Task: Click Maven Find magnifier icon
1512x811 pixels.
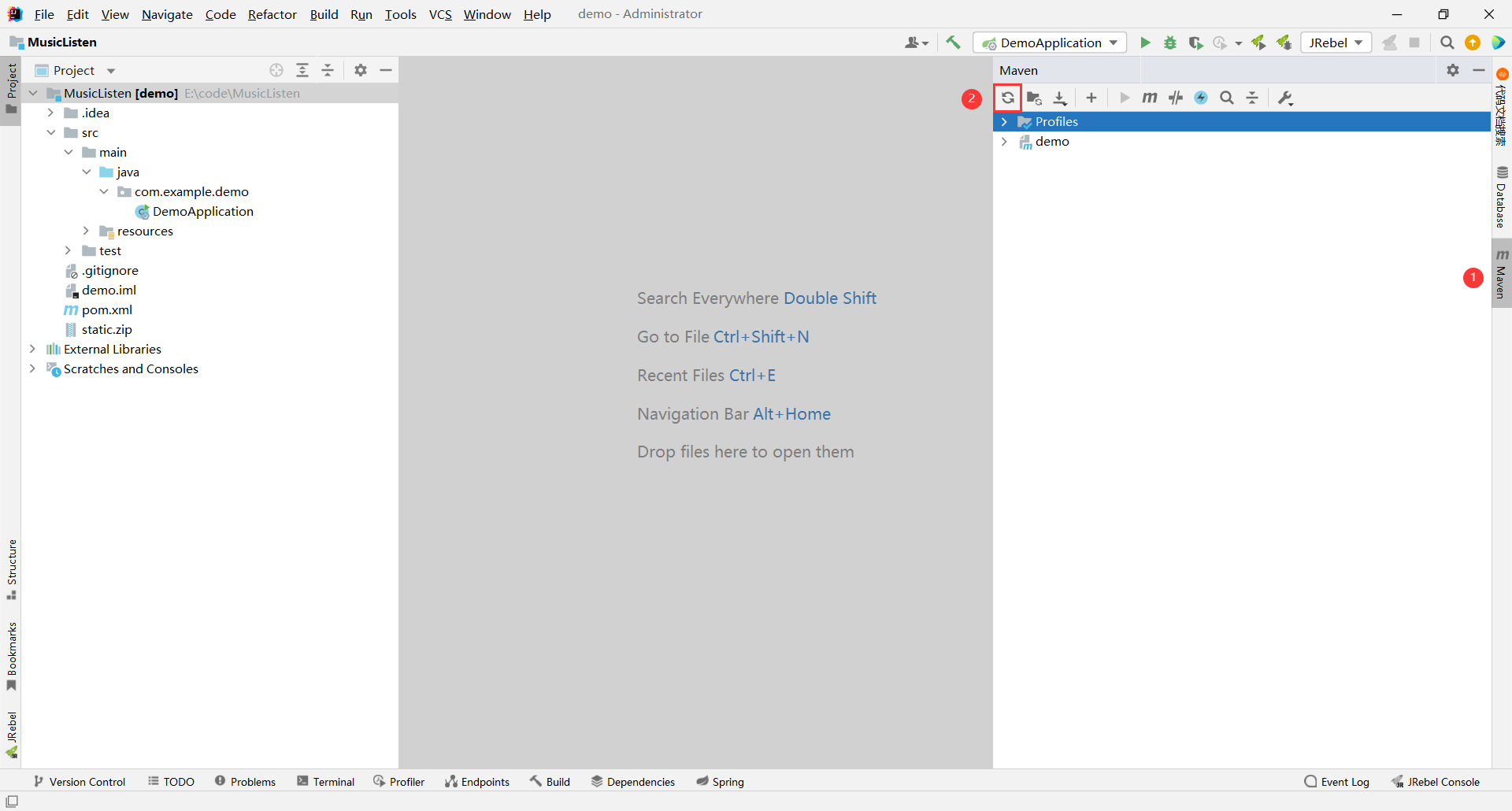Action: tap(1227, 98)
